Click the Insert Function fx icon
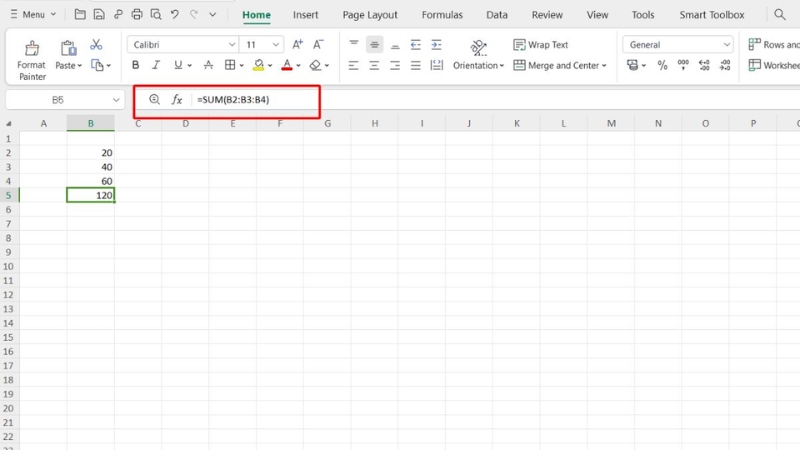800x450 pixels. point(177,100)
